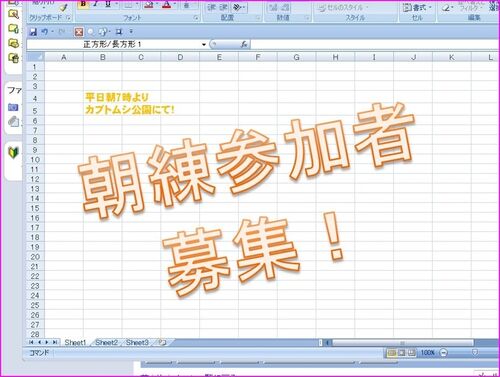
Task: Click the Undo arrow icon
Action: coord(44,32)
